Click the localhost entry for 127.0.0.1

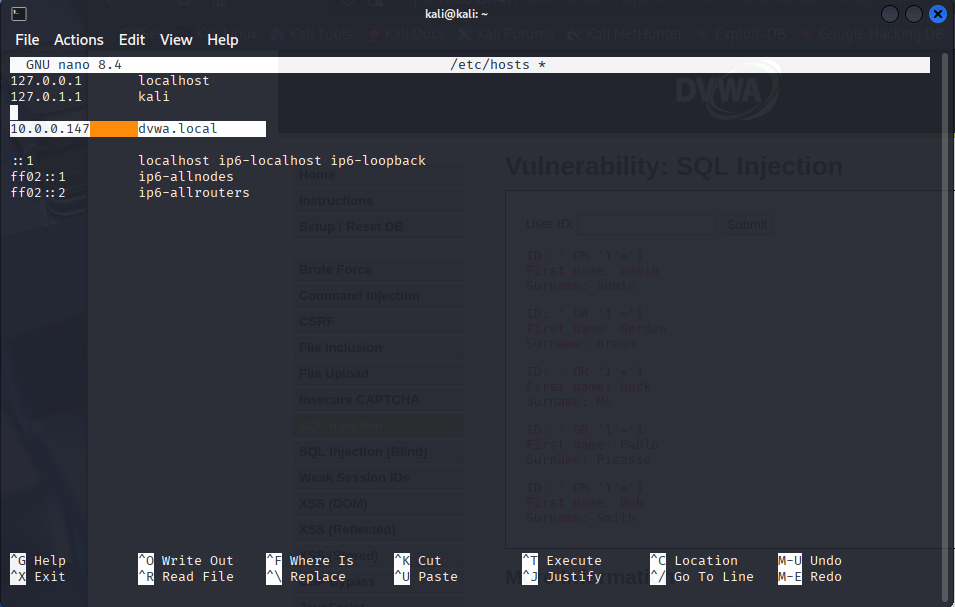pos(174,80)
